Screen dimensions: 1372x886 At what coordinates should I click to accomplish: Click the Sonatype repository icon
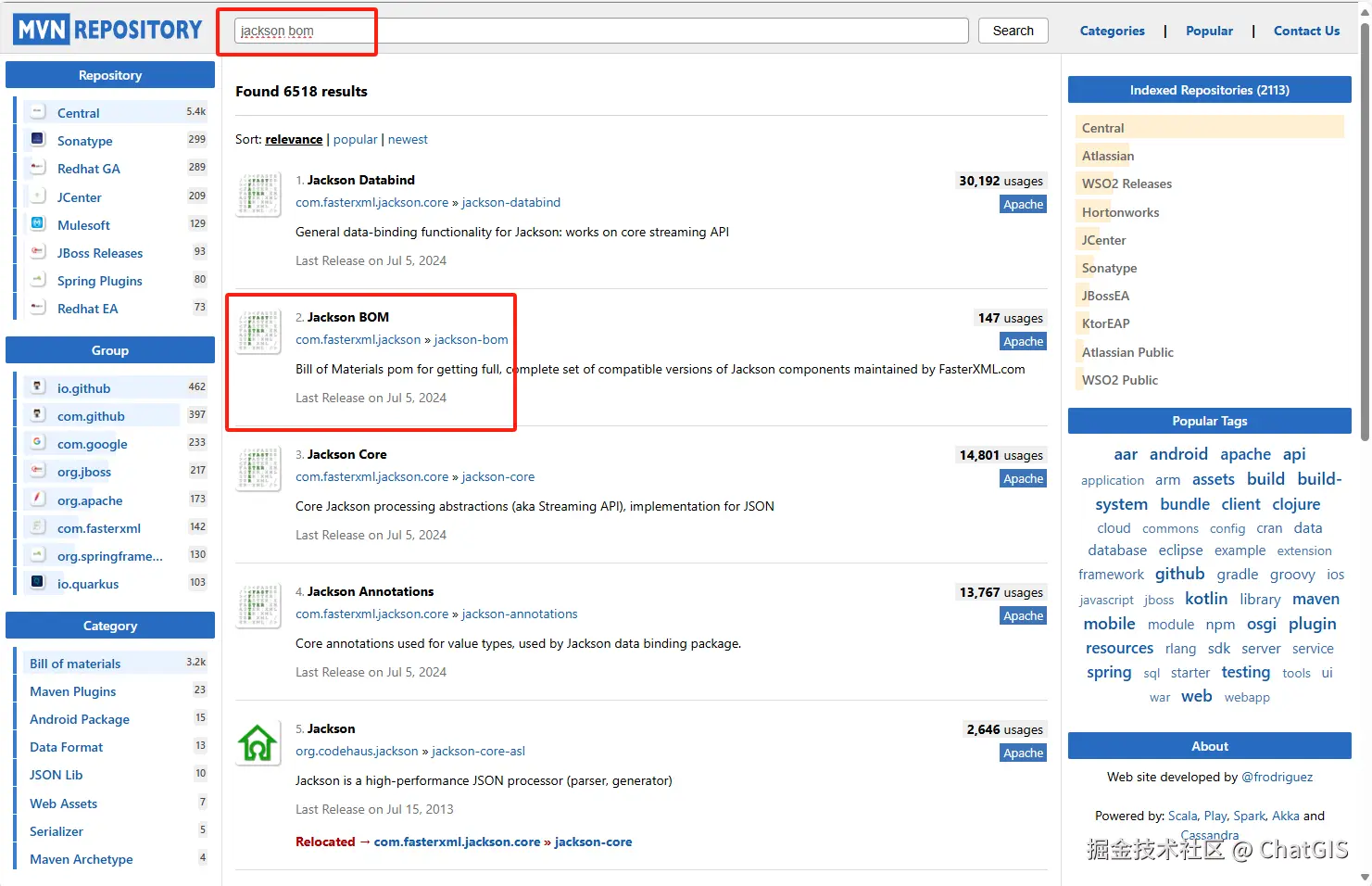pyautogui.click(x=38, y=140)
